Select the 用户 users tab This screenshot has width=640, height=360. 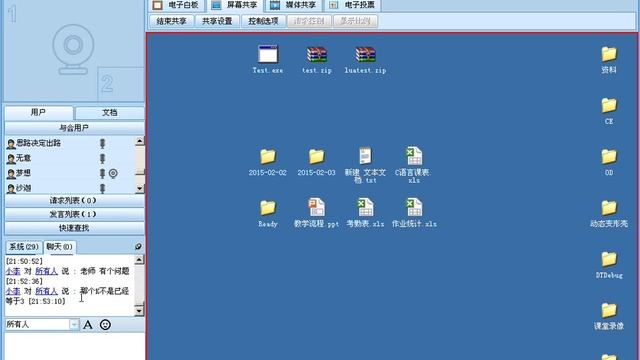38,112
